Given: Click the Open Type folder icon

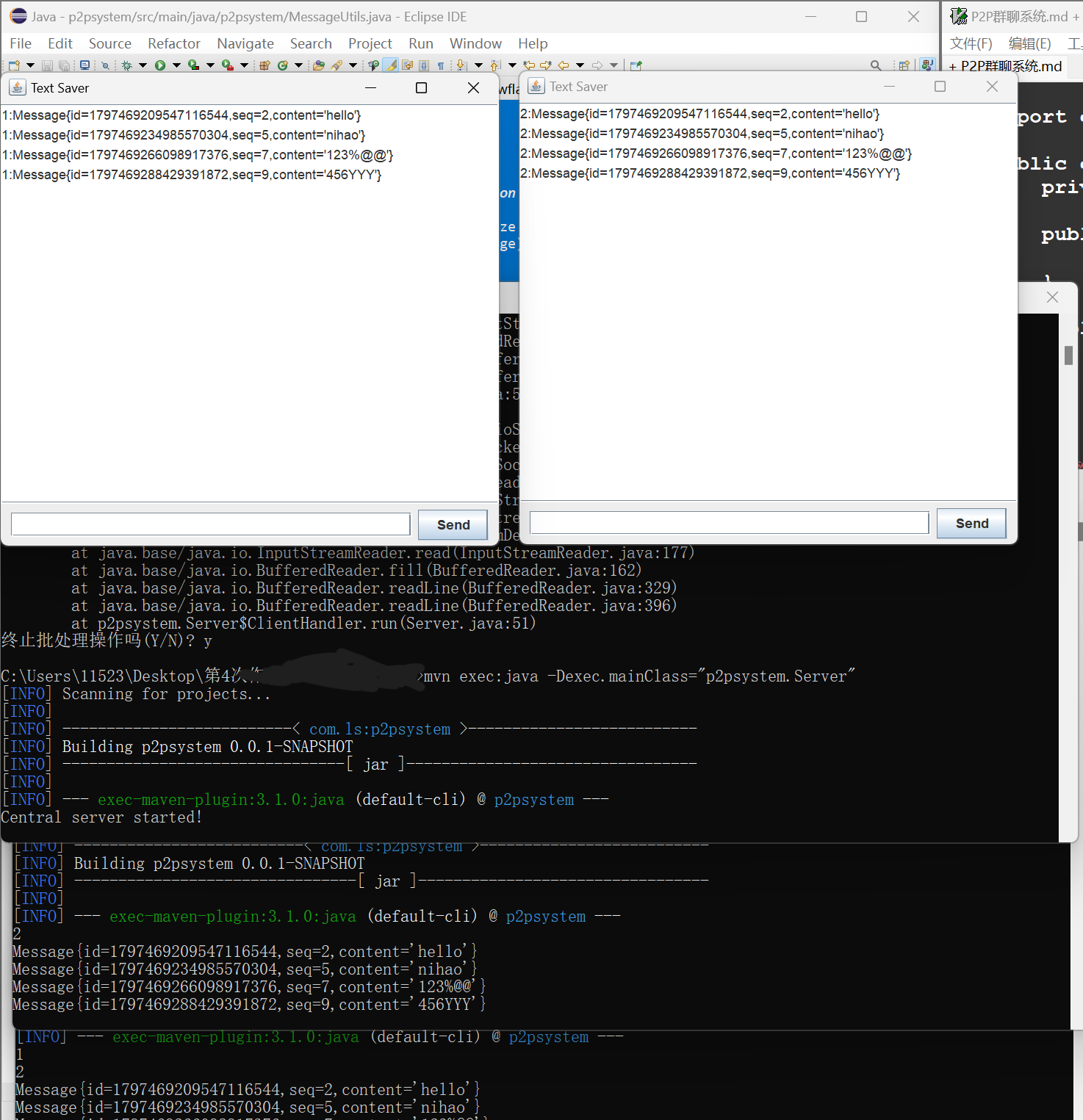Looking at the screenshot, I should pyautogui.click(x=318, y=65).
